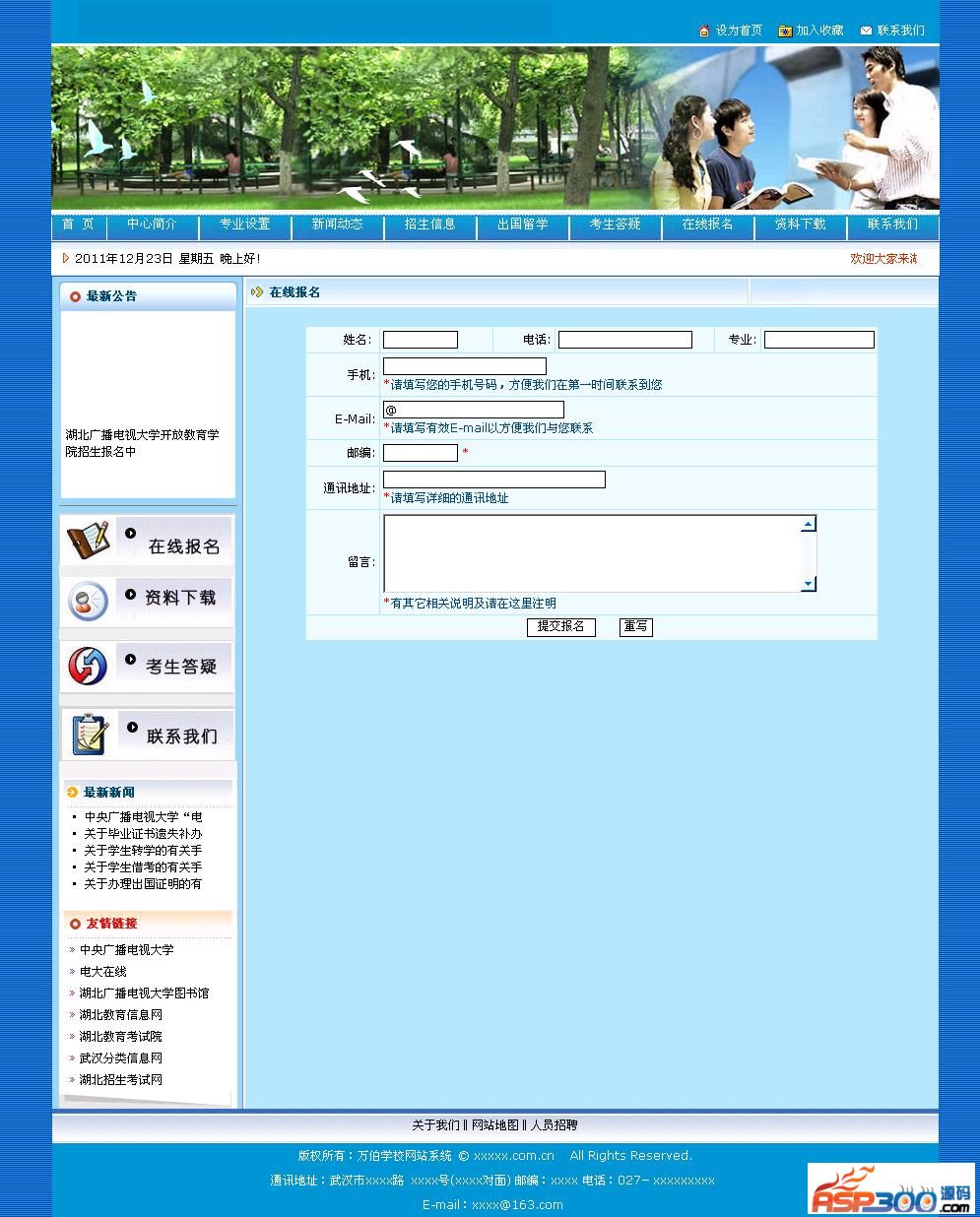Open 专业设置 in the navigation bar
980x1217 pixels.
click(x=244, y=224)
